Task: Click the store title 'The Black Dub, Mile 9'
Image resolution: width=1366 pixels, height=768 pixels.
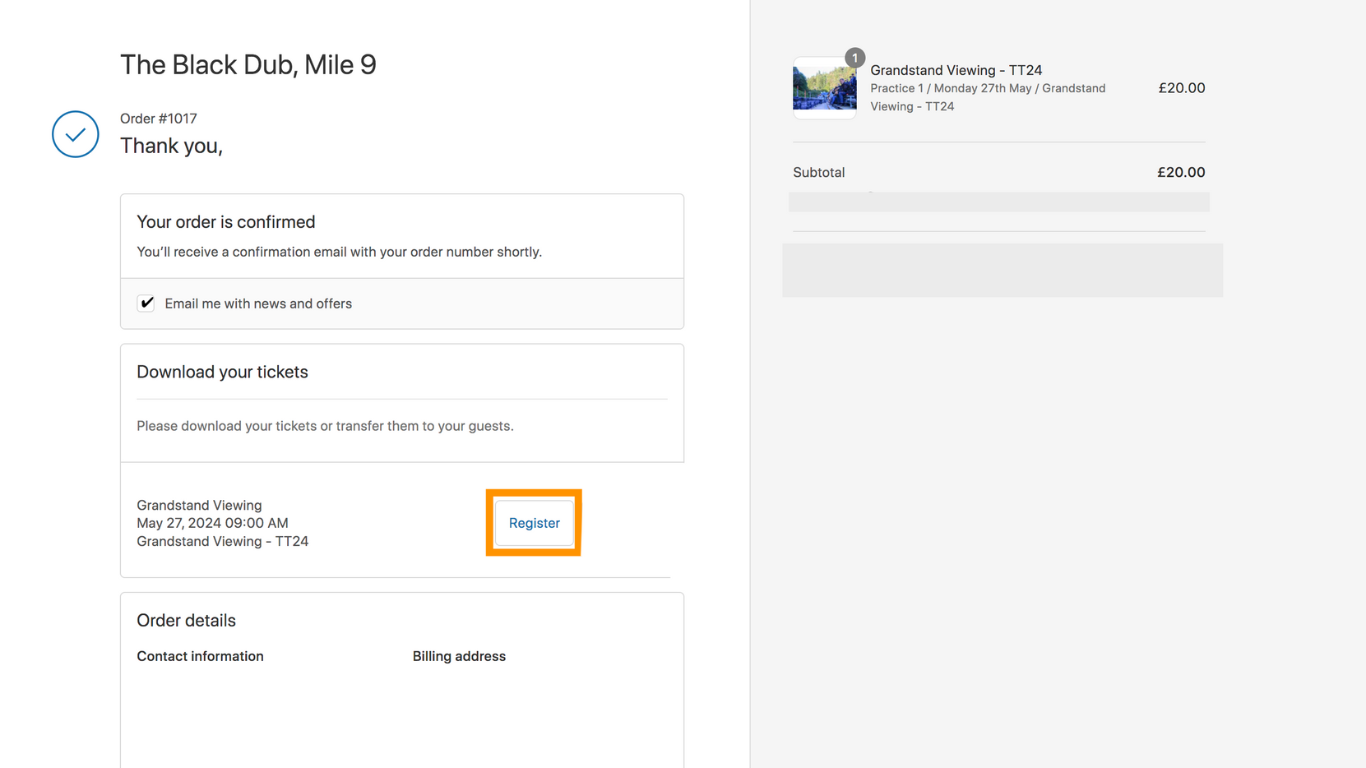Action: click(248, 65)
